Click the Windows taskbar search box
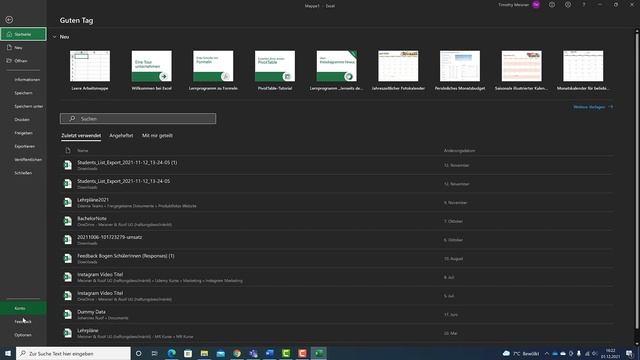640x360 pixels. click(73, 353)
